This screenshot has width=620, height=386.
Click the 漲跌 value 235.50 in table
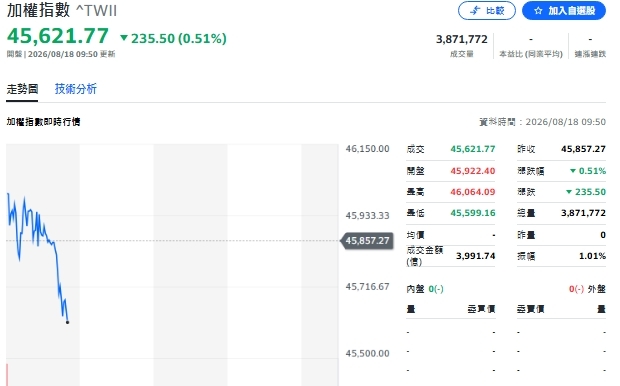(x=590, y=192)
